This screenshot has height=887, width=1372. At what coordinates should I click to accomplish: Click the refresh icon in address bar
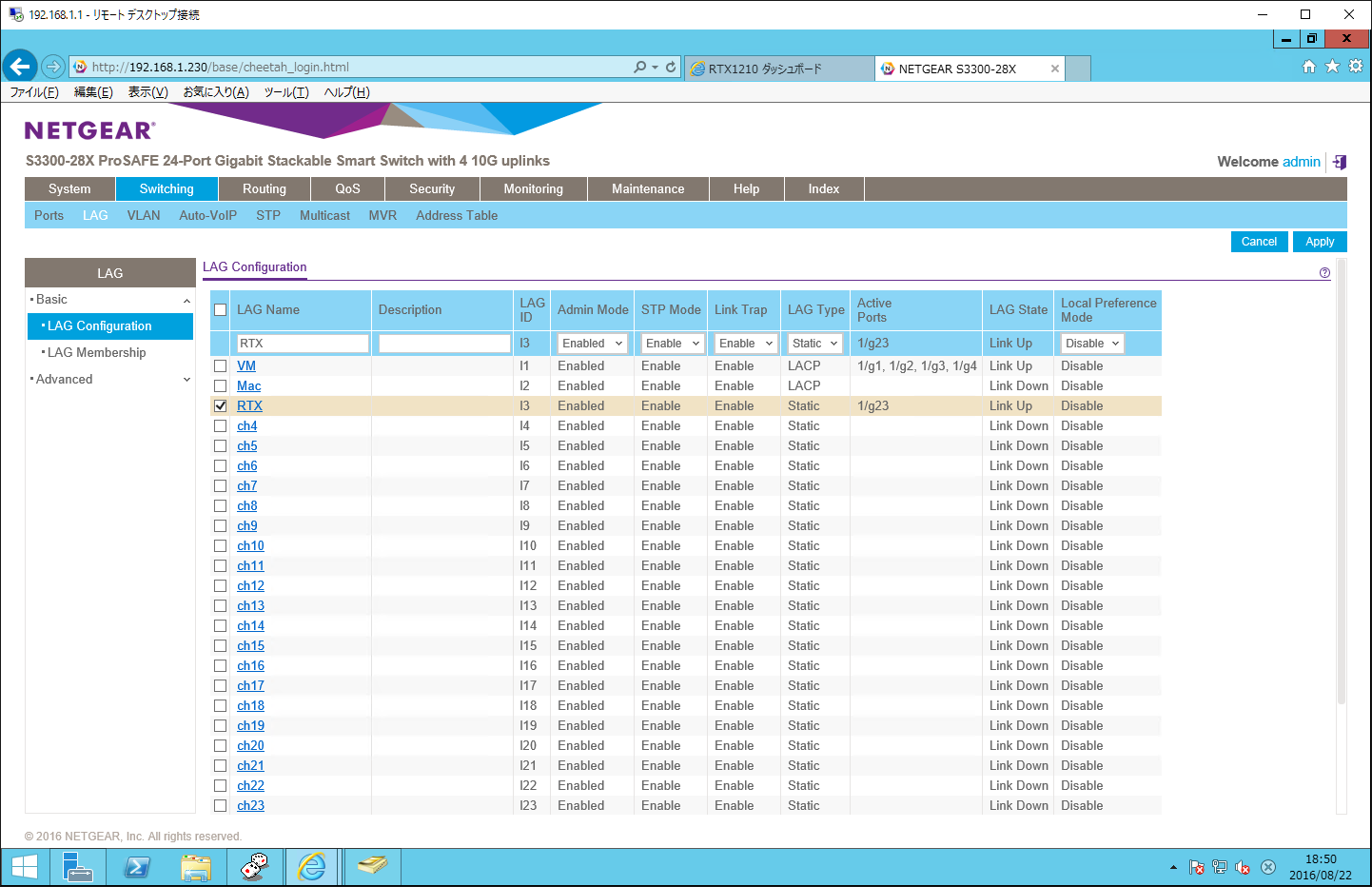tap(671, 67)
